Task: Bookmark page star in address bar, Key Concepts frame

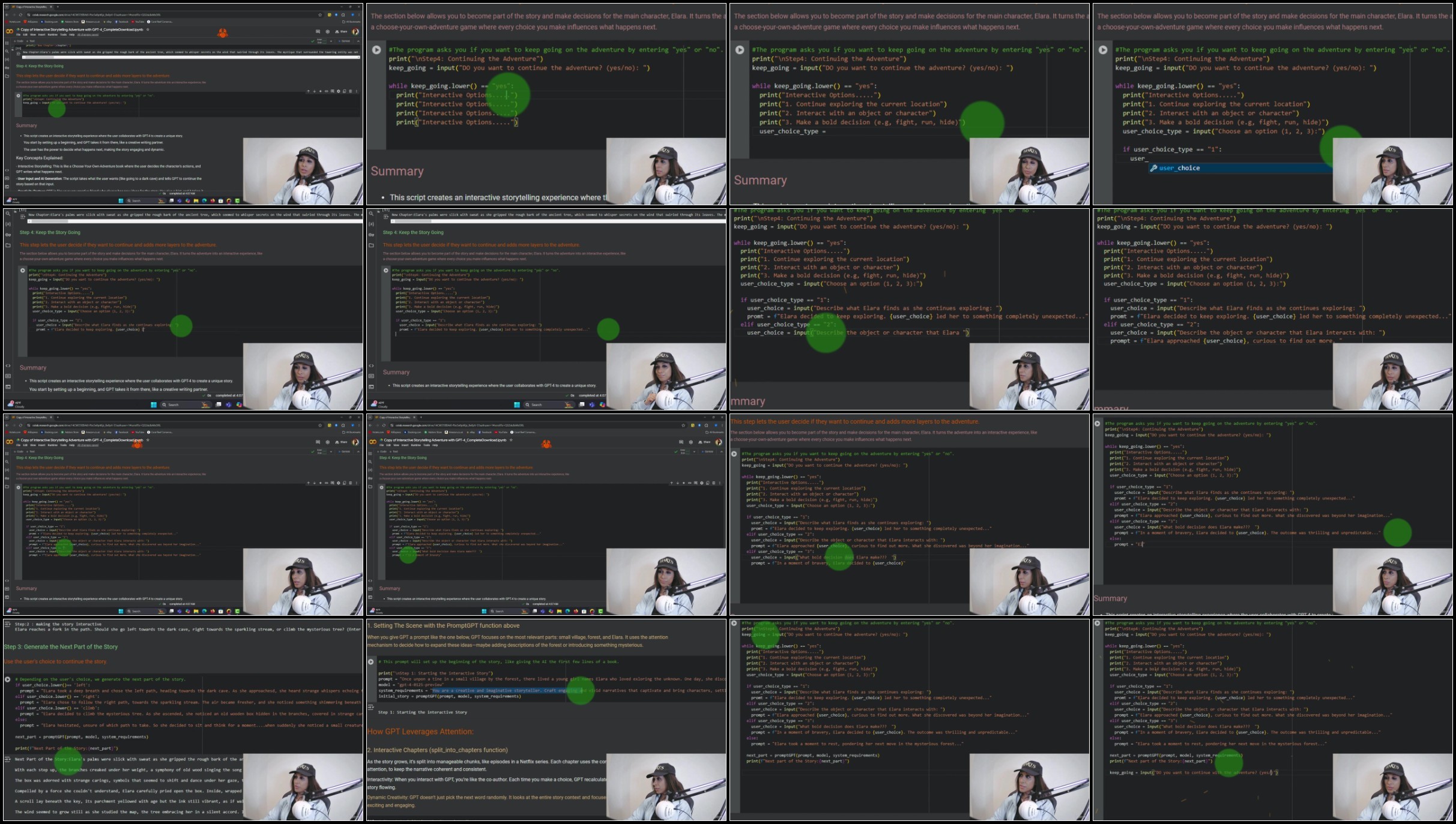Action: (x=320, y=15)
